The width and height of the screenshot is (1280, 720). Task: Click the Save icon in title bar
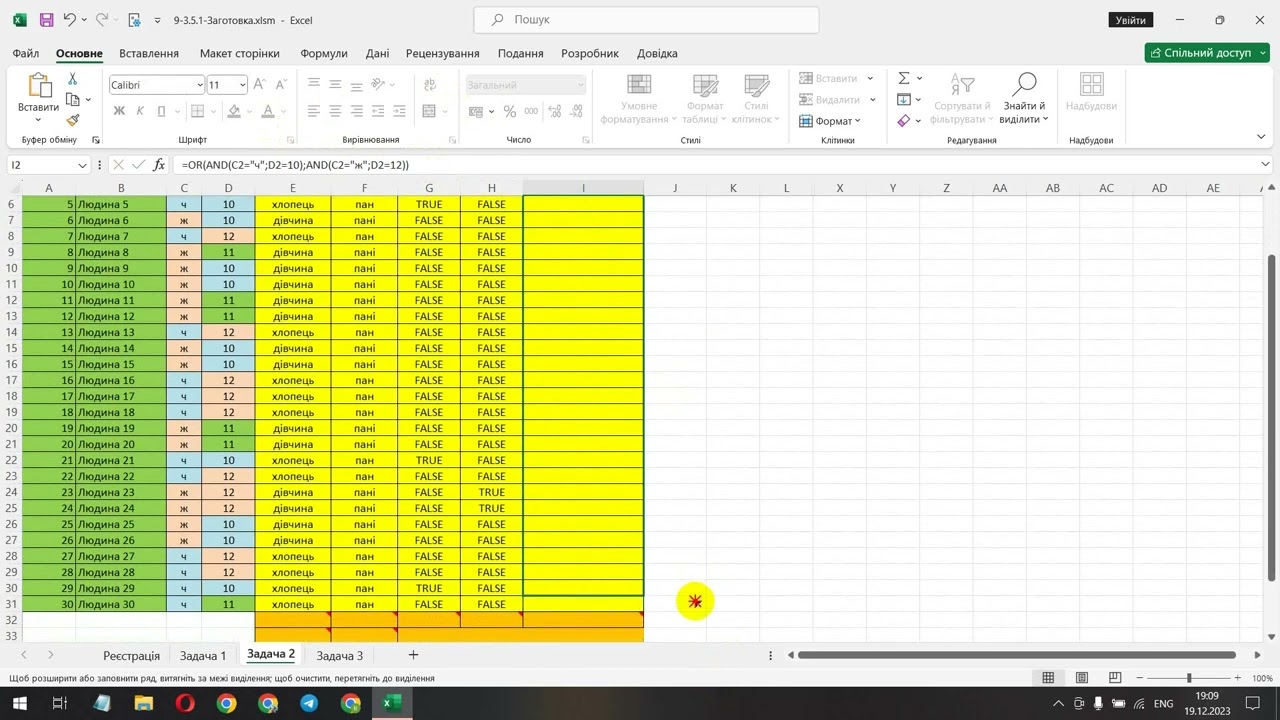[46, 20]
